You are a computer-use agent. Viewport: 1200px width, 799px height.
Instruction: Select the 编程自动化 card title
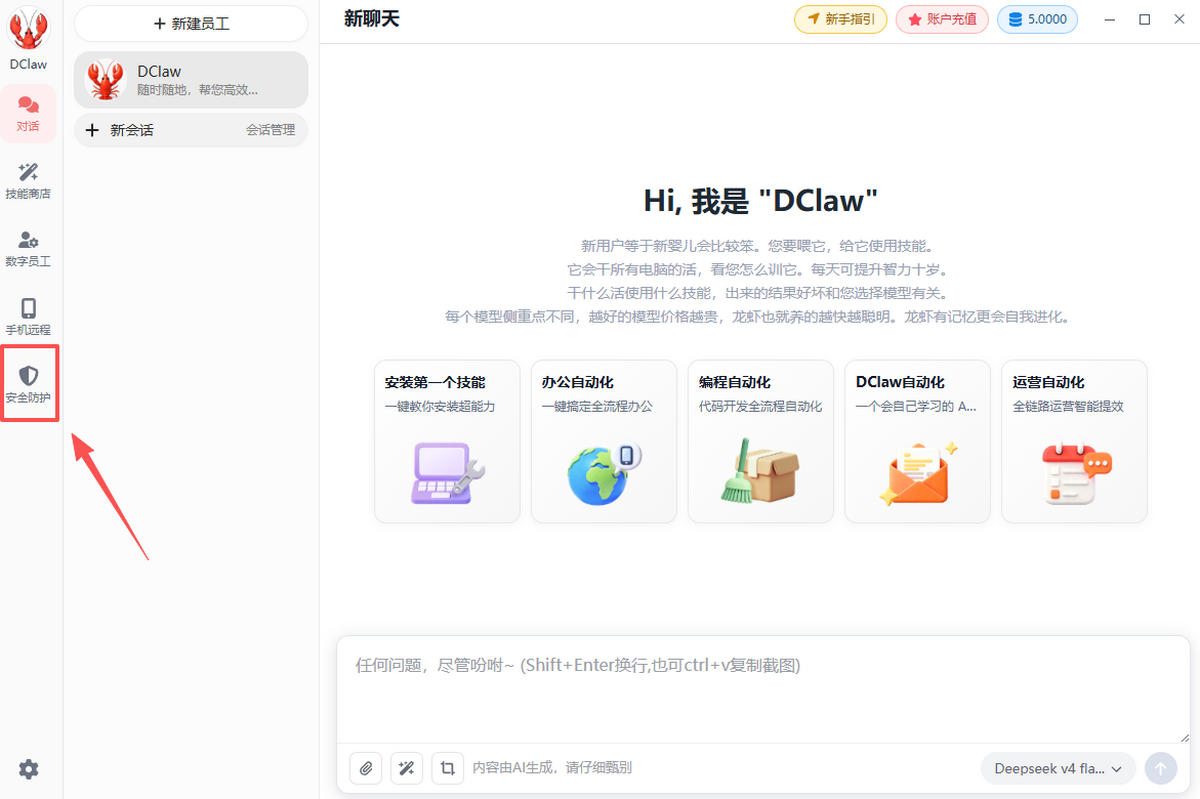(735, 382)
